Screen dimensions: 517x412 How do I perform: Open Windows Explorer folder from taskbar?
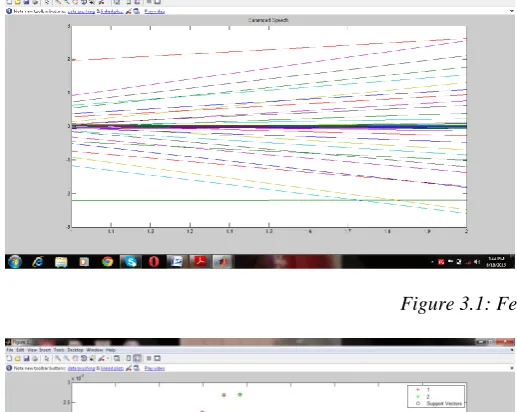click(x=61, y=262)
